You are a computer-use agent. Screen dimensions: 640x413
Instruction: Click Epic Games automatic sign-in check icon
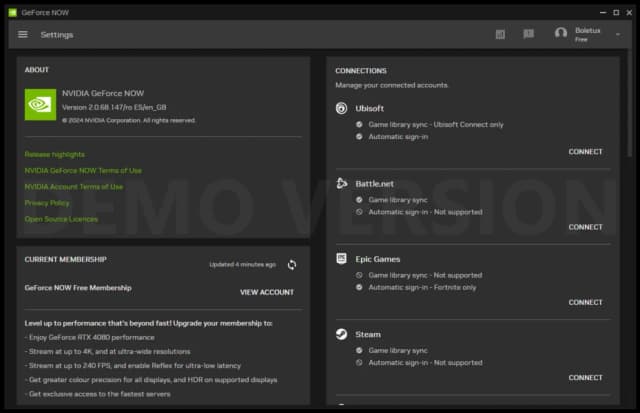(359, 287)
